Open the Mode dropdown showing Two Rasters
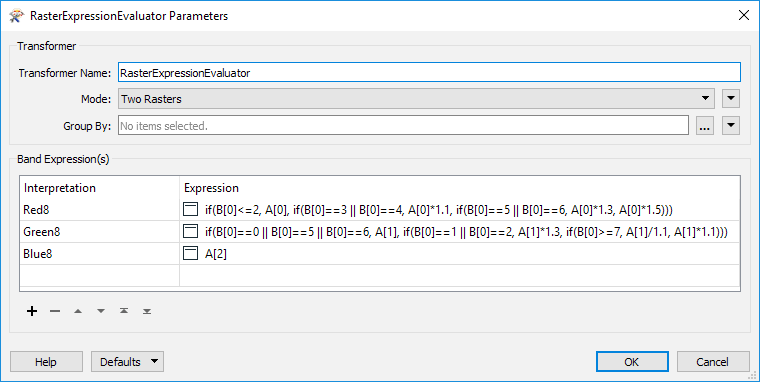Screen dimensions: 760x382 tap(416, 99)
